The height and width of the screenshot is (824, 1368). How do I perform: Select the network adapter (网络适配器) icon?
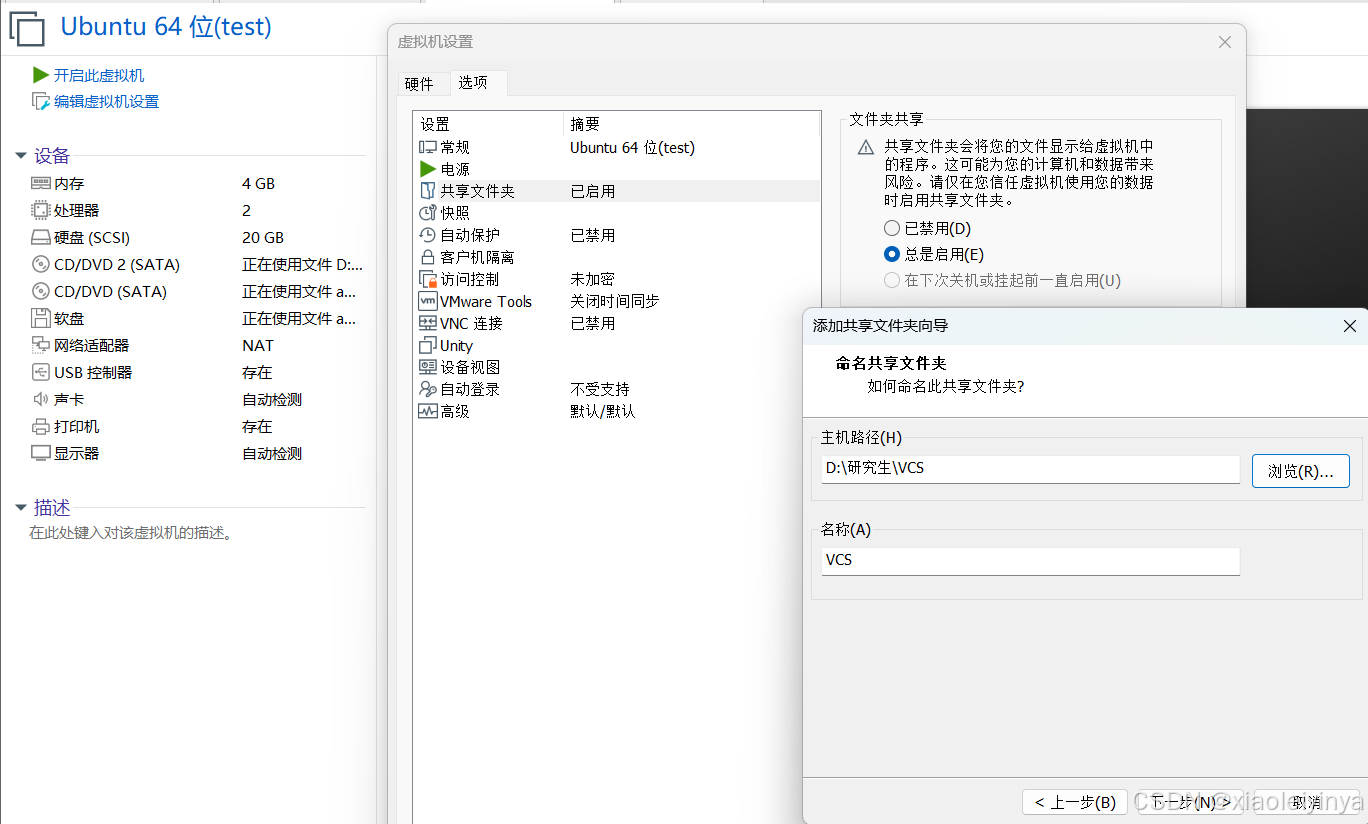coord(41,346)
